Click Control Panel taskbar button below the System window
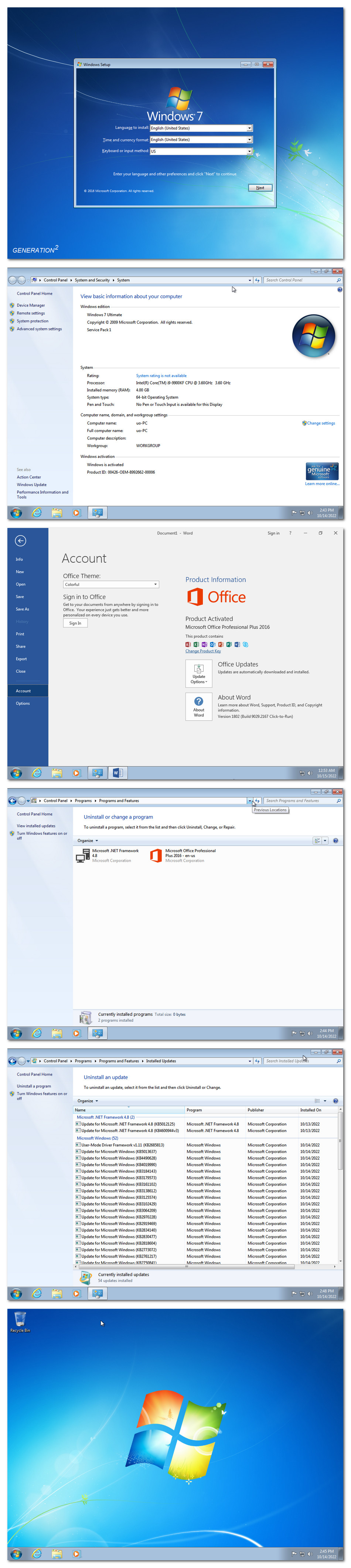Viewport: 351px width, 1568px height. pos(98,512)
